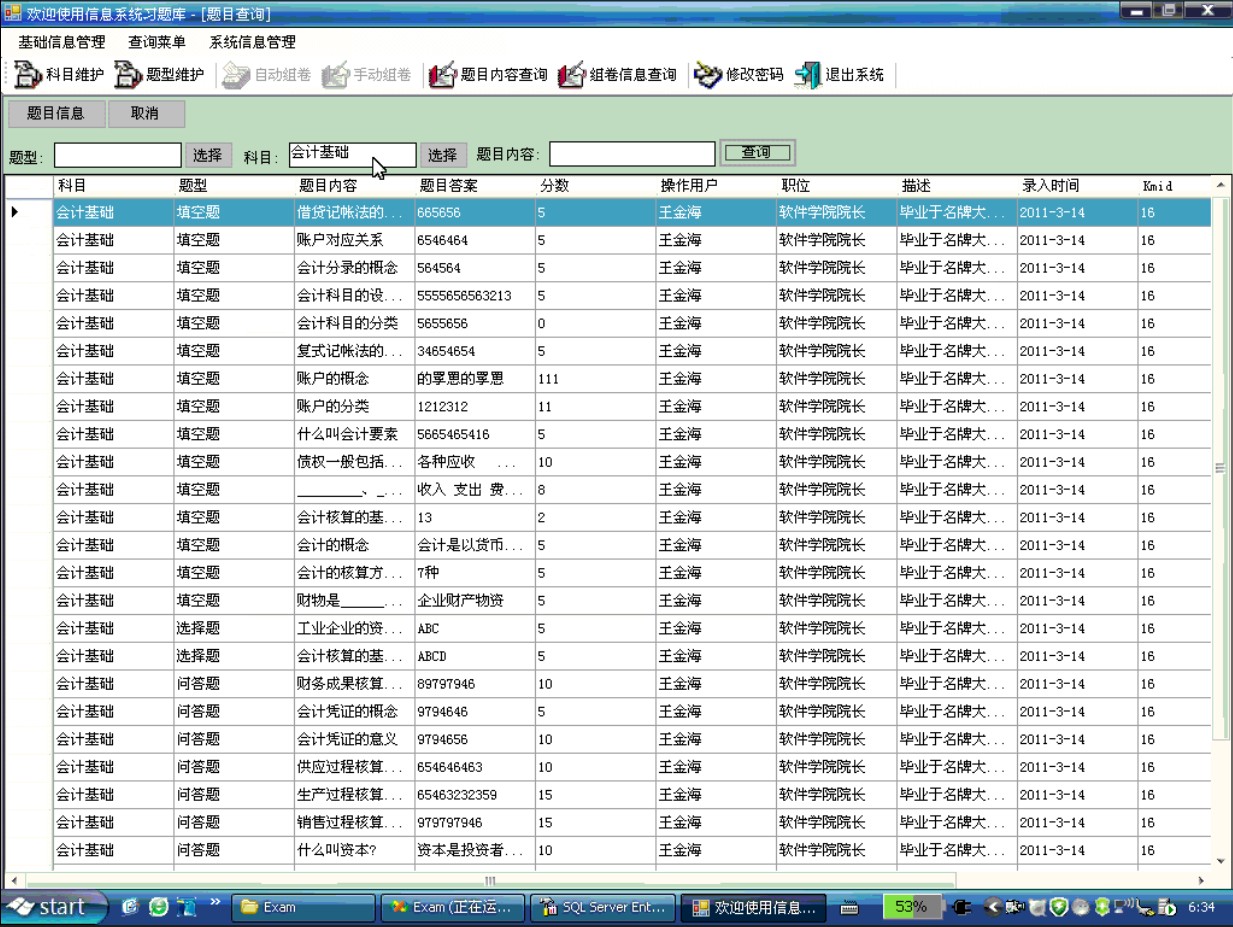Sort by the 题目答案 column header
This screenshot has width=1233, height=927.
[x=474, y=186]
